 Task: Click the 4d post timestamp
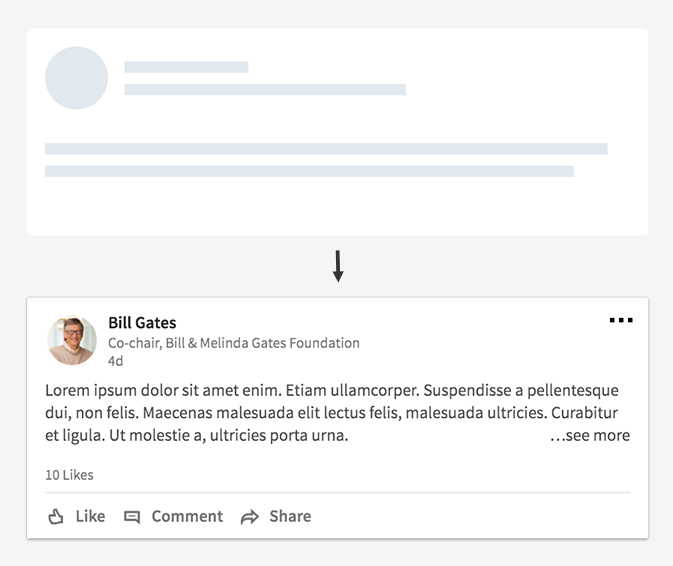(115, 361)
